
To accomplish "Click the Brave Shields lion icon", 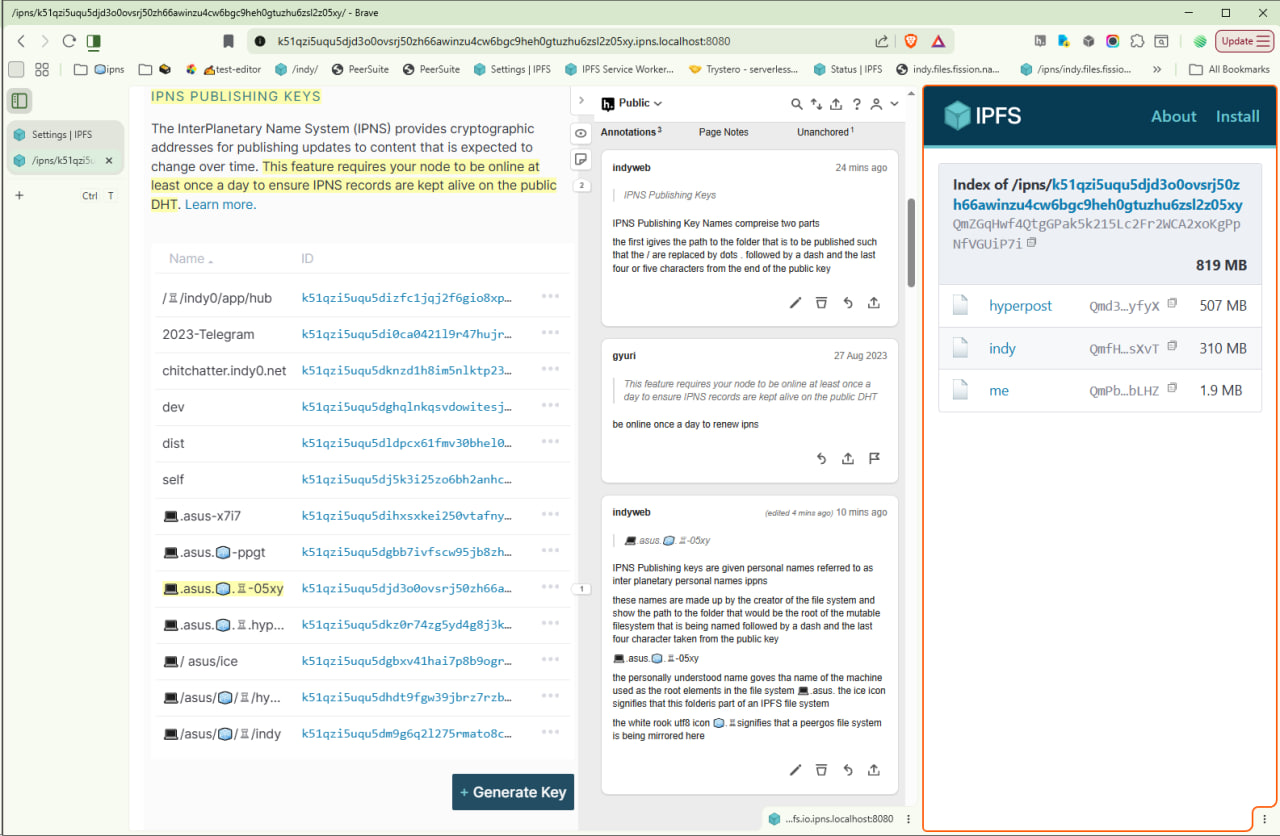I will pyautogui.click(x=910, y=41).
